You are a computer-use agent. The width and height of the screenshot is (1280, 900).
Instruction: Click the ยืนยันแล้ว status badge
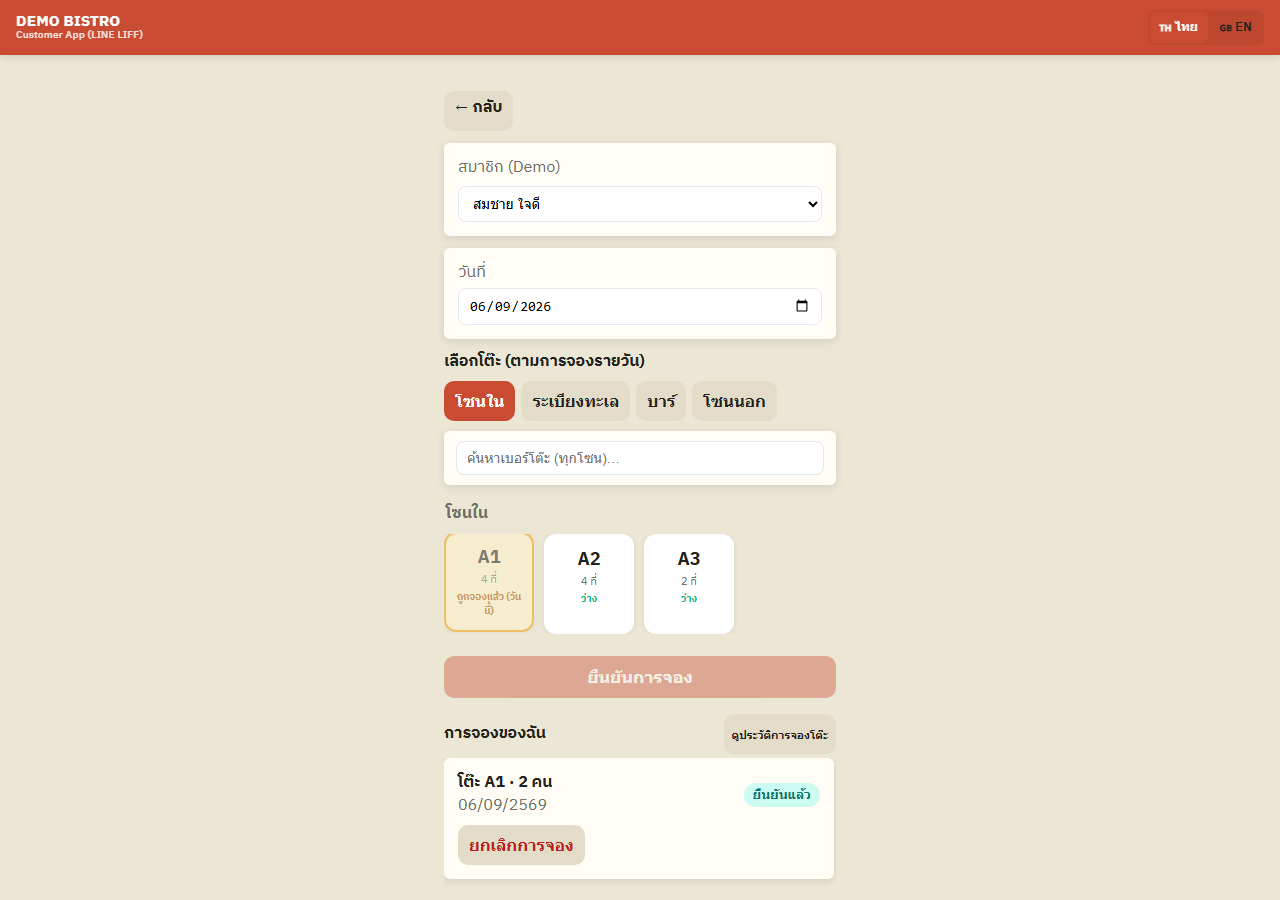click(782, 795)
